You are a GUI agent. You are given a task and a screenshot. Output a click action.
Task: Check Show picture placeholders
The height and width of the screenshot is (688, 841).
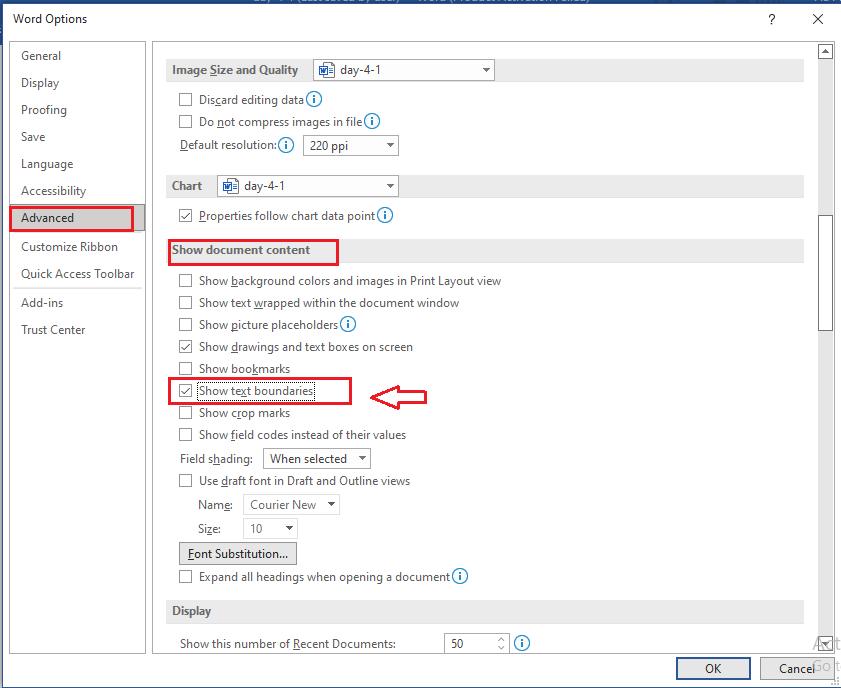(185, 324)
